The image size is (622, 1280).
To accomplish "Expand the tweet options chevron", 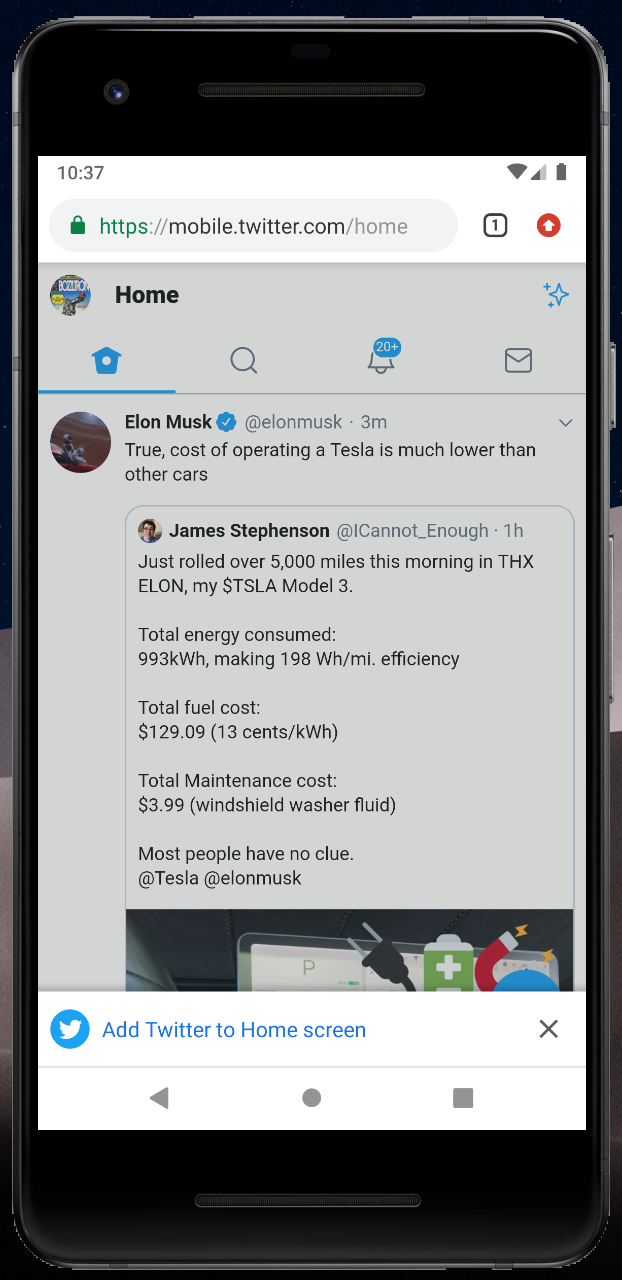I will (x=565, y=423).
